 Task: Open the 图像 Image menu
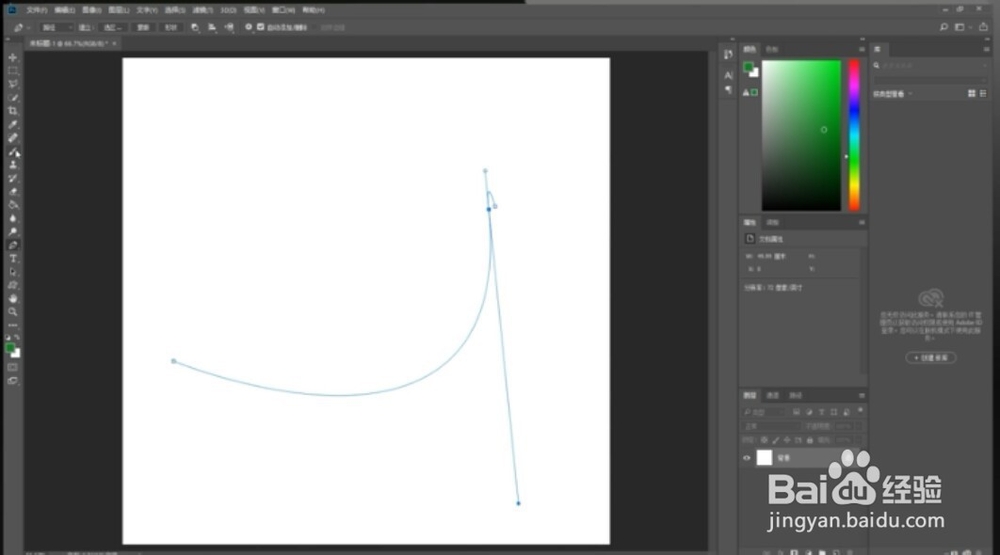click(92, 10)
